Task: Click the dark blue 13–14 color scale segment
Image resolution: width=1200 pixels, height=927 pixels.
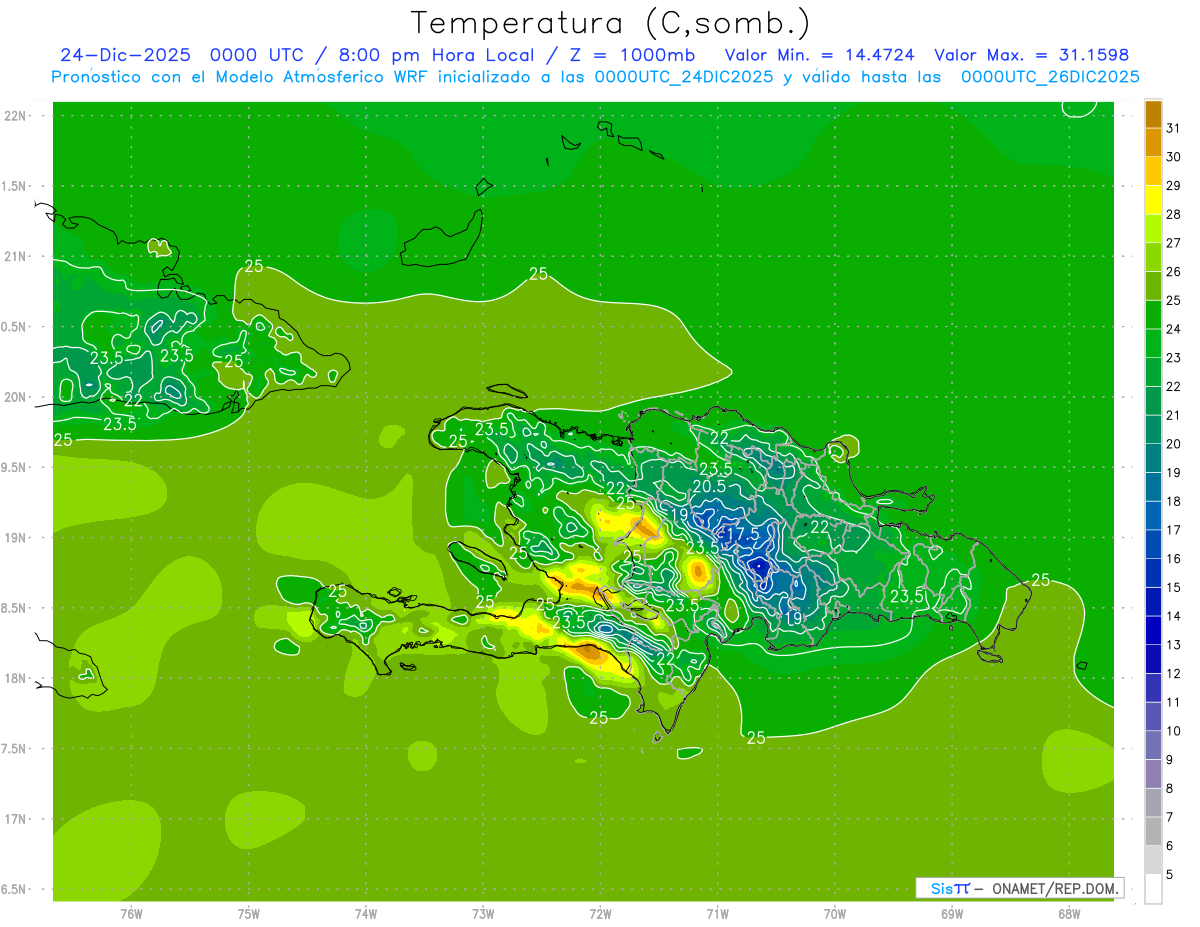Action: [1153, 631]
